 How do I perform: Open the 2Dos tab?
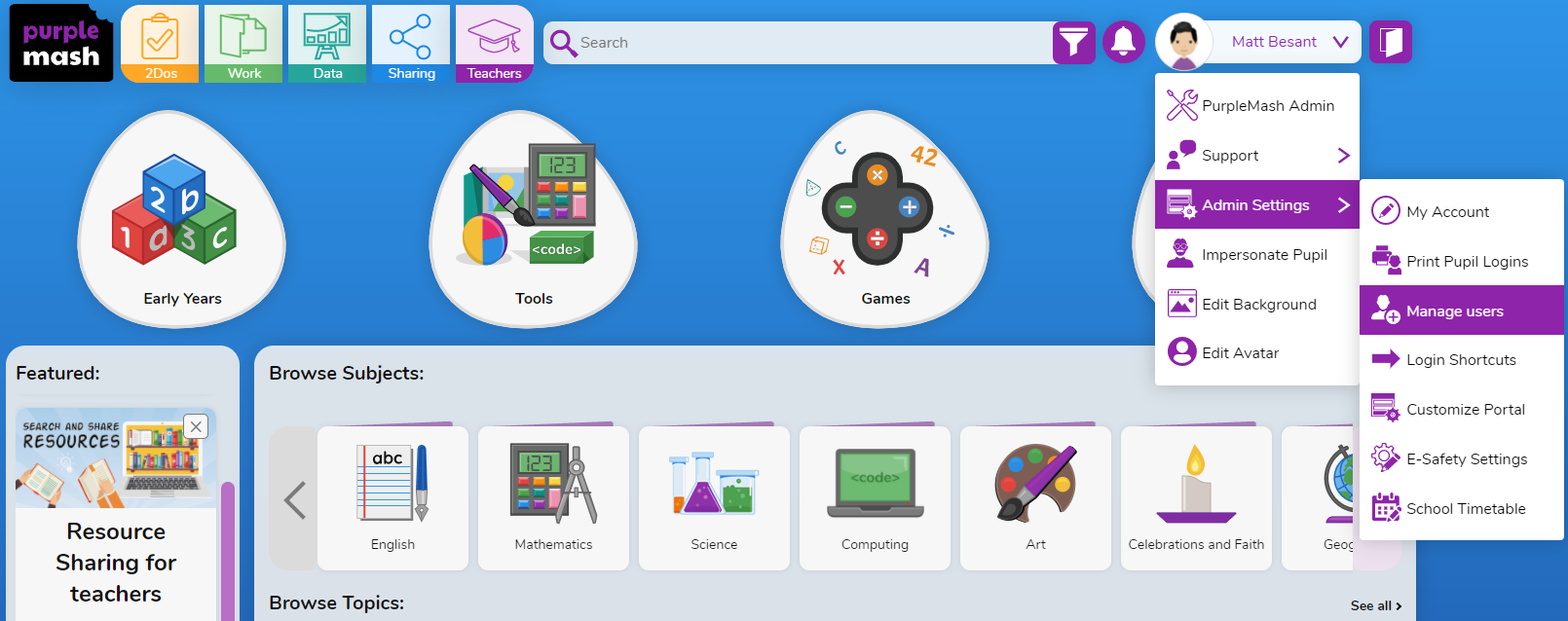(160, 44)
